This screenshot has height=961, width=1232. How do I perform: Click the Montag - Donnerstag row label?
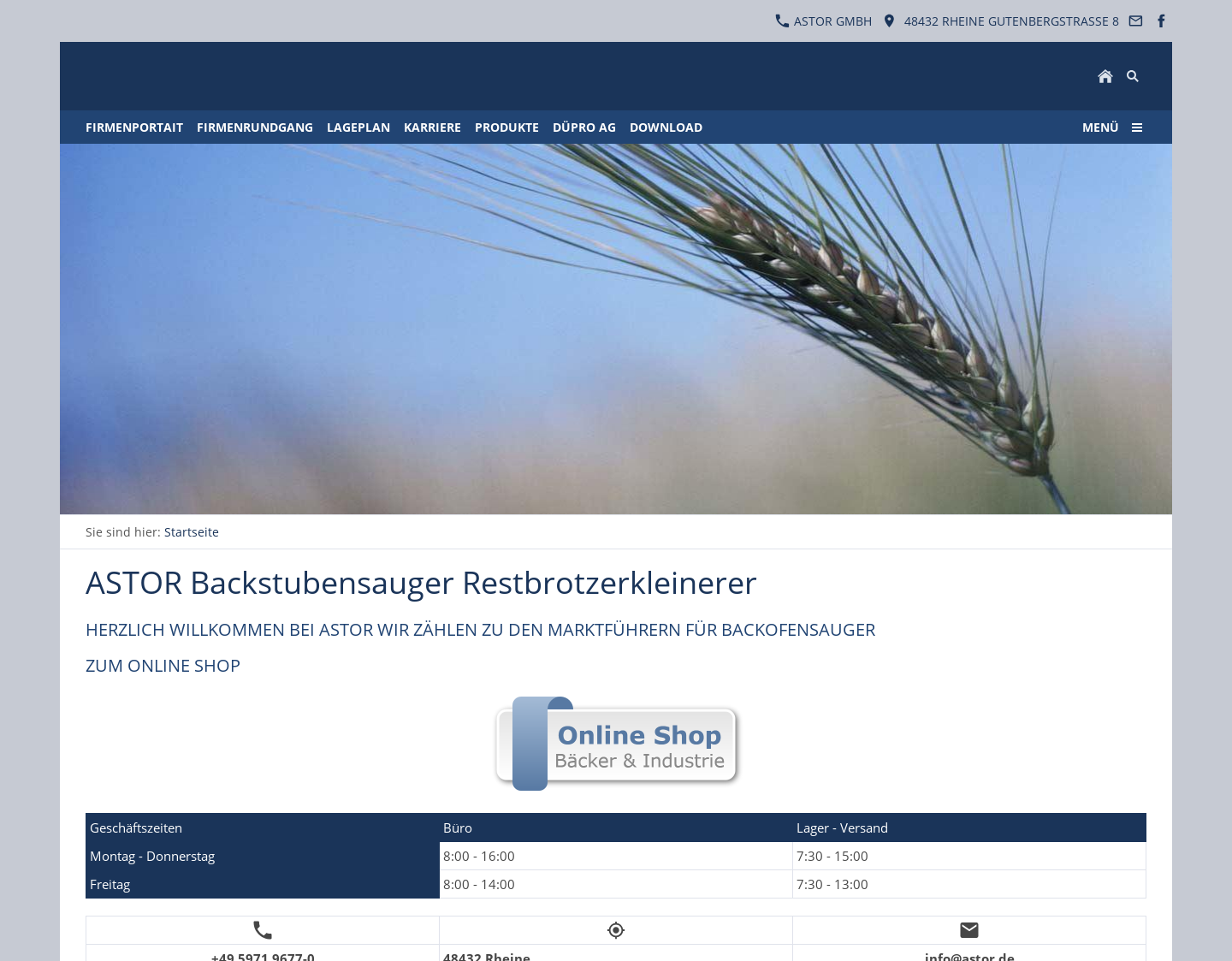point(263,856)
